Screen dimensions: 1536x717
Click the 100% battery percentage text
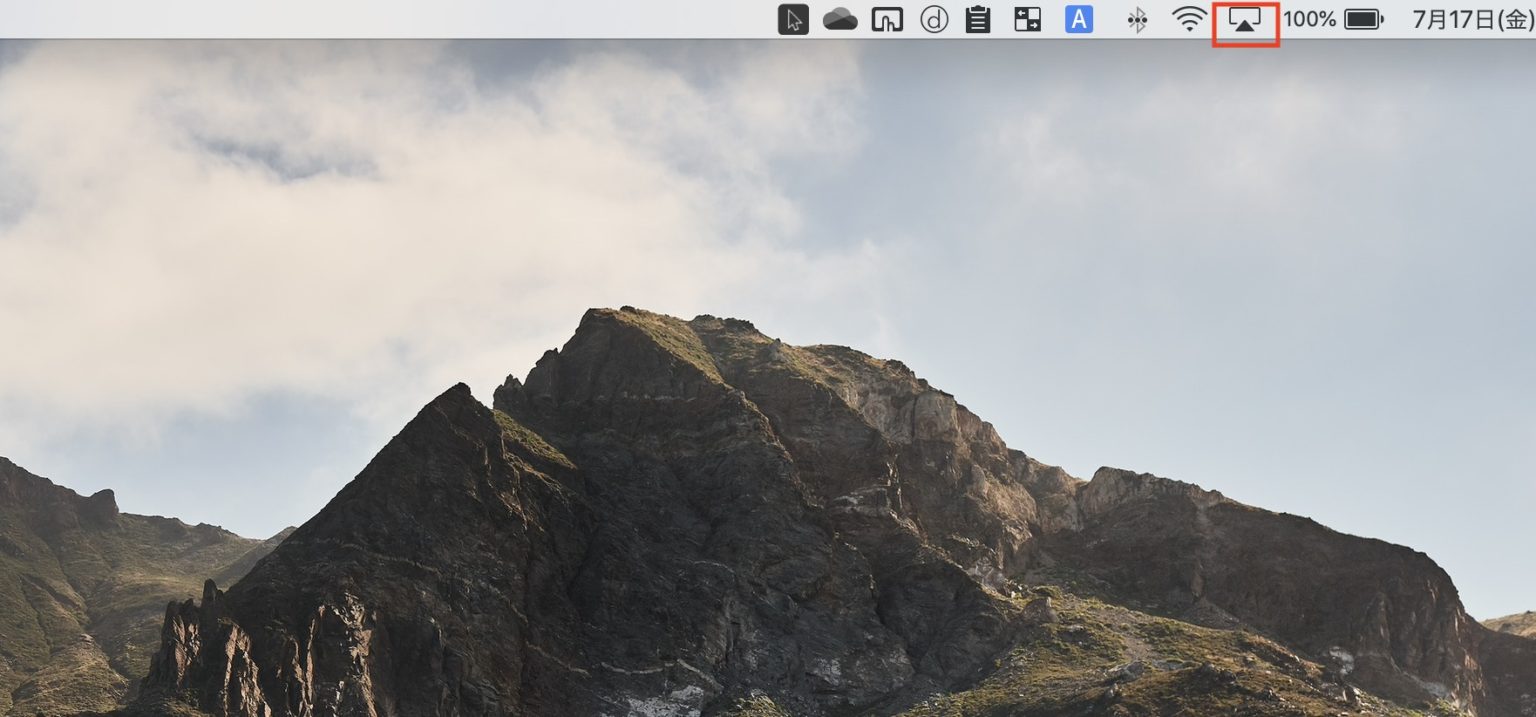pos(1310,19)
